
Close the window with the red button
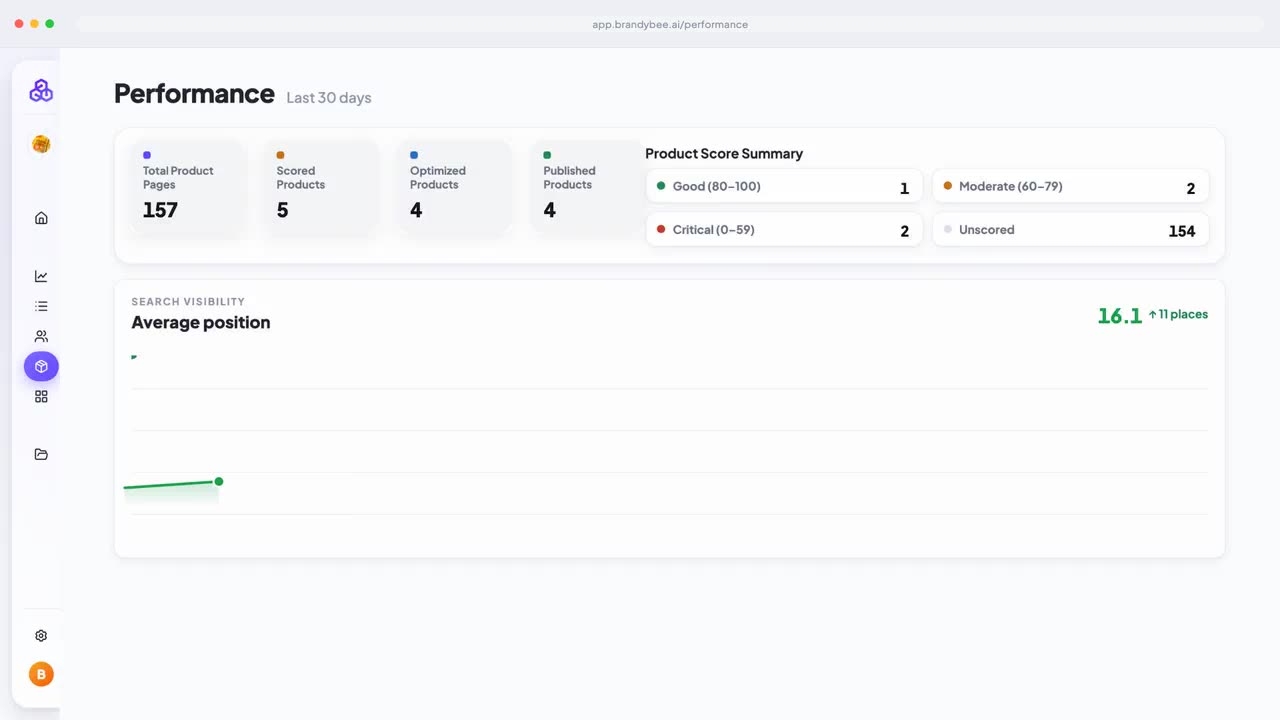click(x=19, y=24)
